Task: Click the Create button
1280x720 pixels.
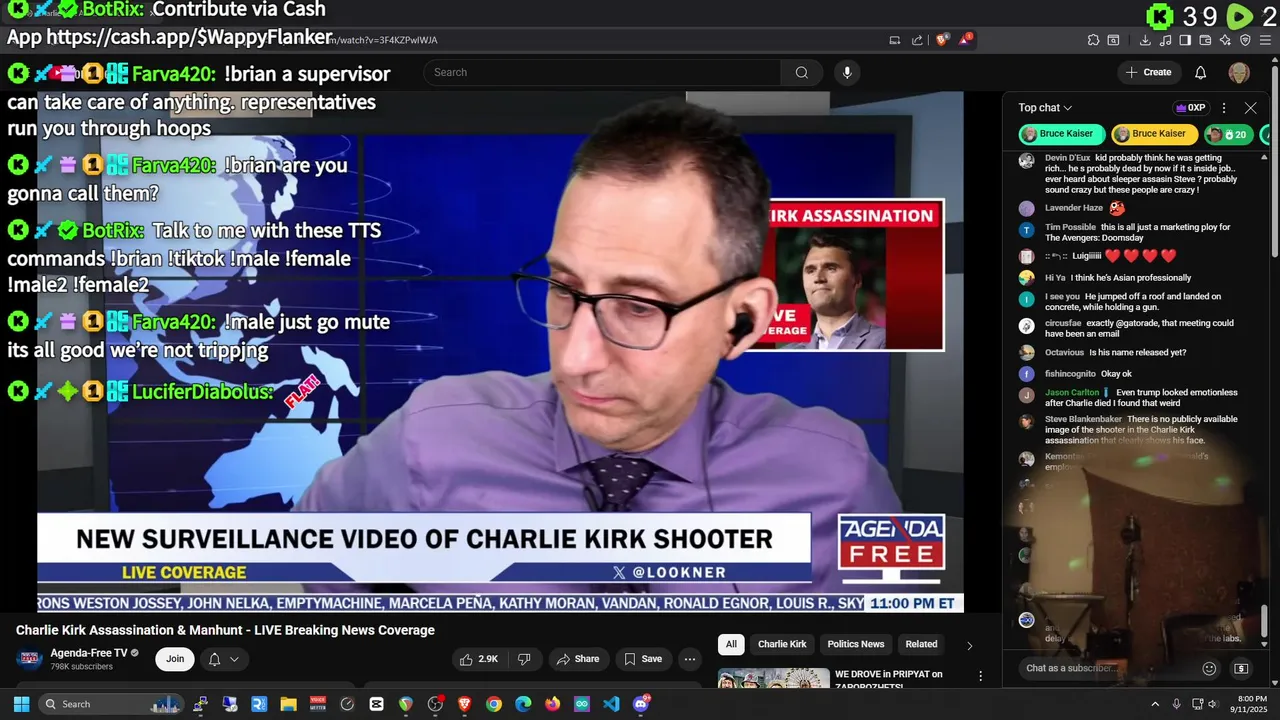Action: click(x=1148, y=72)
